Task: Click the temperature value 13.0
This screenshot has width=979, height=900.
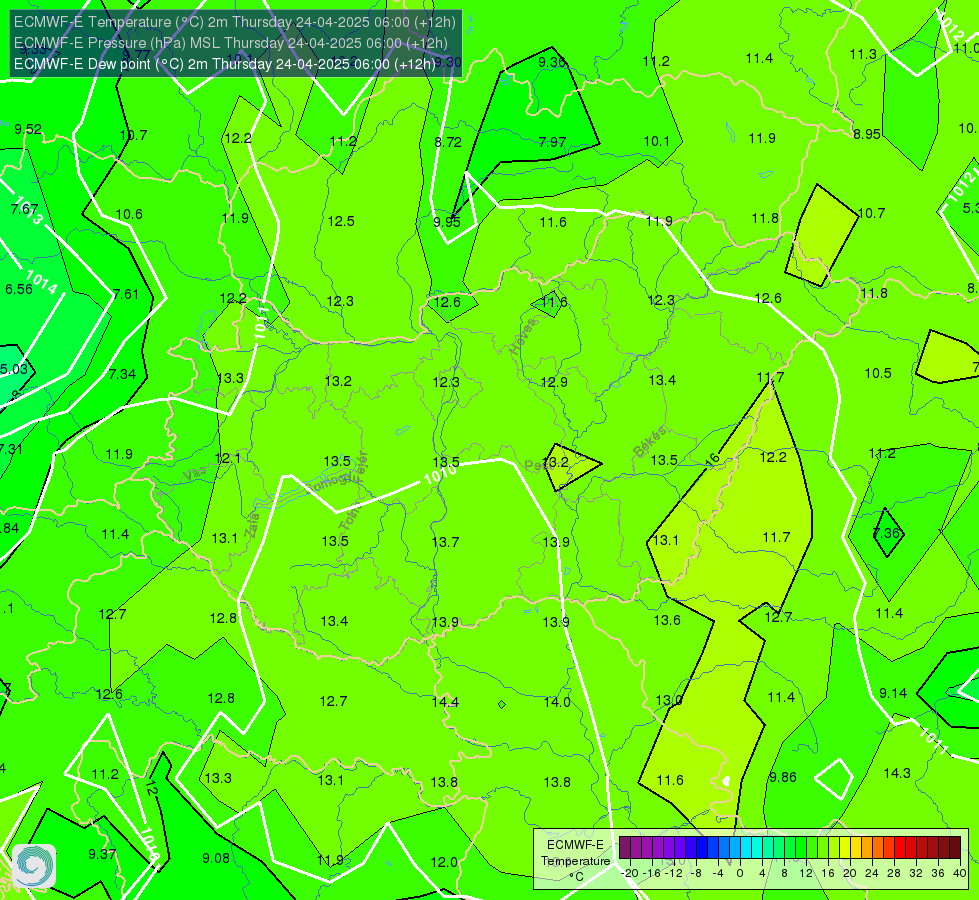Action: [x=669, y=700]
